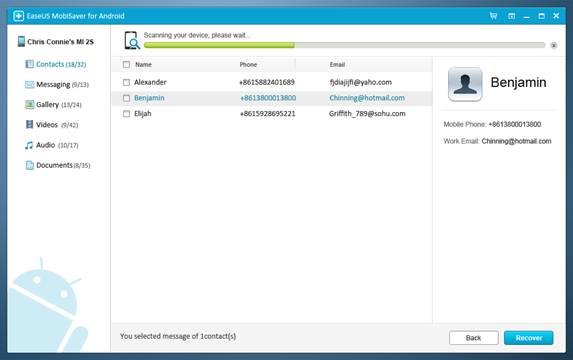Image resolution: width=573 pixels, height=360 pixels.
Task: Select the Documents (8/35) category
Action: coord(63,165)
